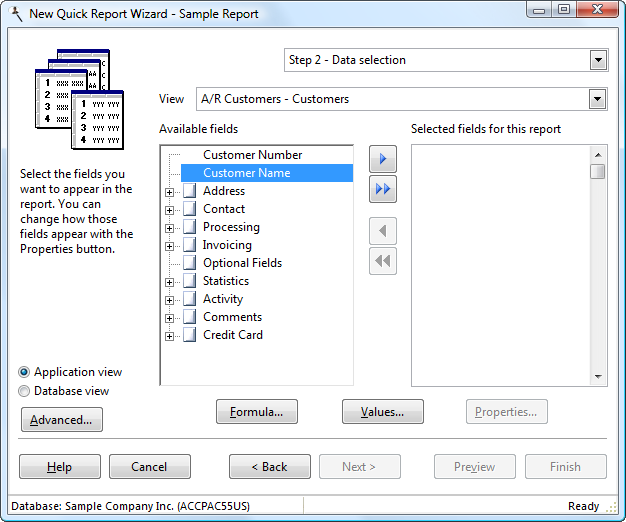Expand the Credit Card tree node
This screenshot has width=626, height=522.
click(170, 336)
